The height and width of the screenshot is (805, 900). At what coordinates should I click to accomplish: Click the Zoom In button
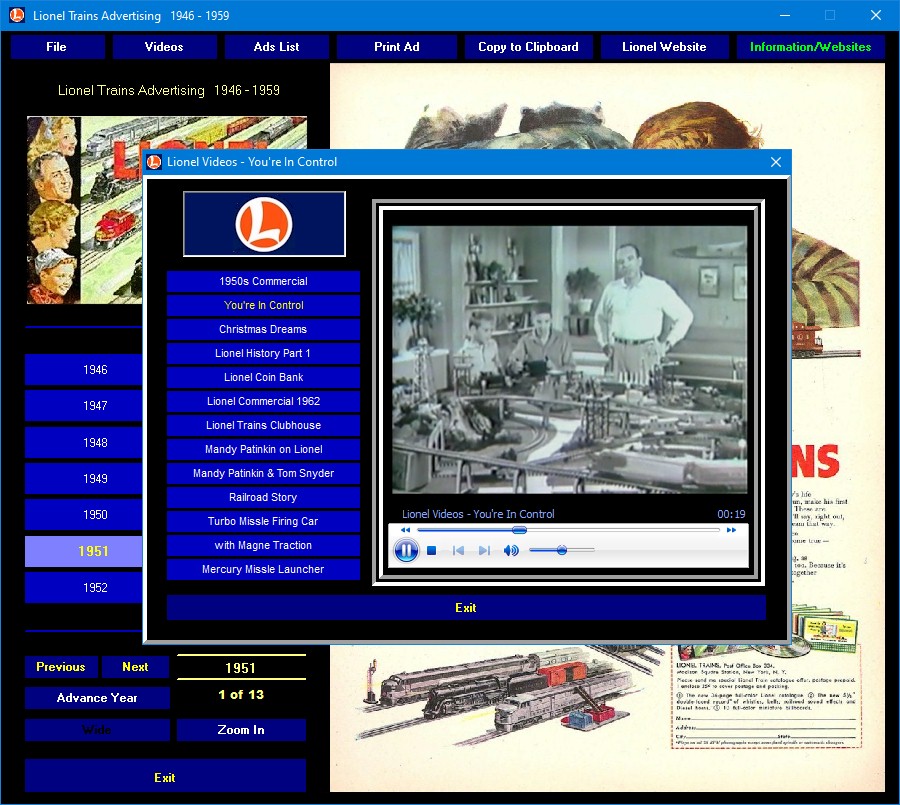click(241, 730)
